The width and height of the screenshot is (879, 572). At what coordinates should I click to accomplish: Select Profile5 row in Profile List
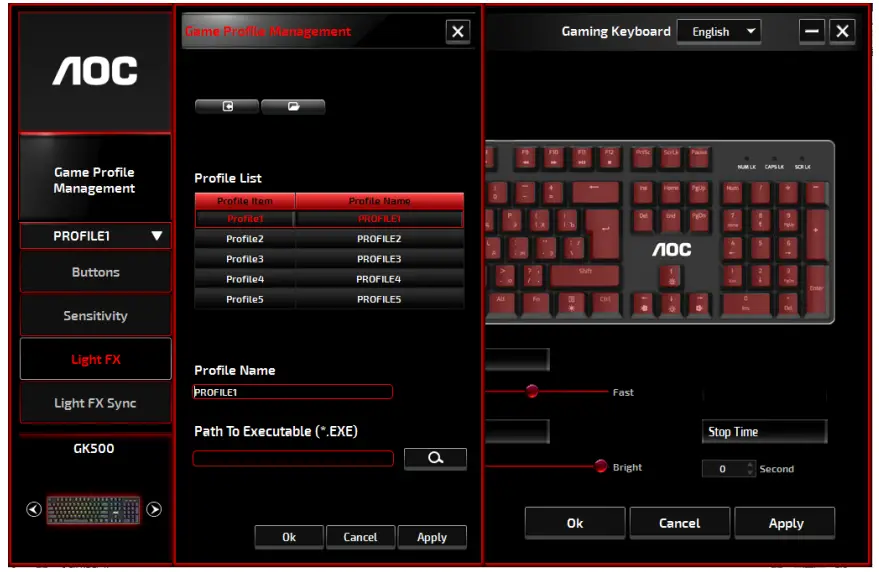[x=329, y=299]
